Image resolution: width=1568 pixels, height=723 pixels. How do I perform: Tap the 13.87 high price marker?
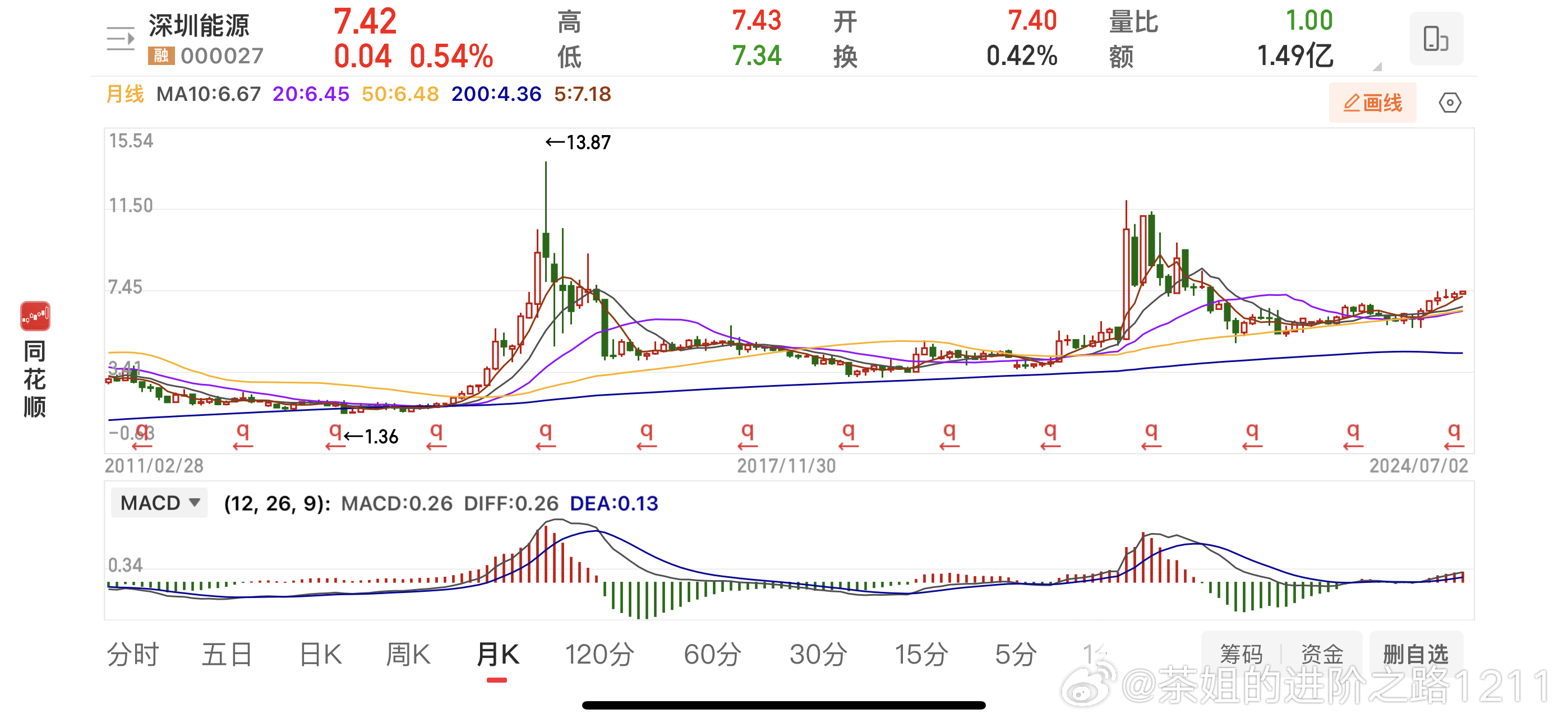[x=578, y=142]
